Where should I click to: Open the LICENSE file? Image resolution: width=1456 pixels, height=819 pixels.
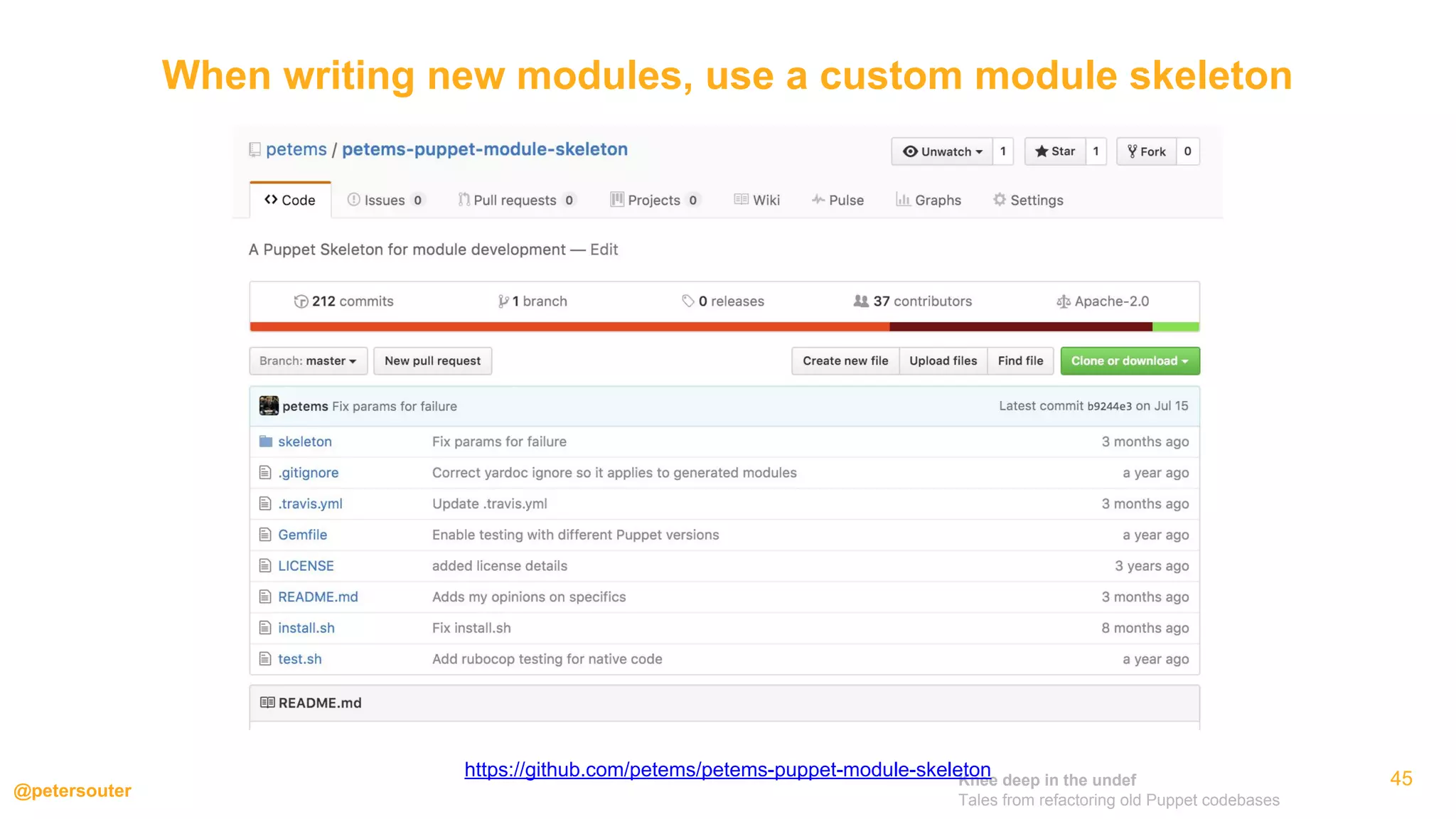[306, 566]
